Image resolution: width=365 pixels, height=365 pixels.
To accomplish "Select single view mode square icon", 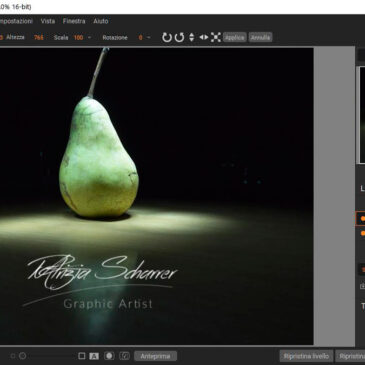I will 82,356.
